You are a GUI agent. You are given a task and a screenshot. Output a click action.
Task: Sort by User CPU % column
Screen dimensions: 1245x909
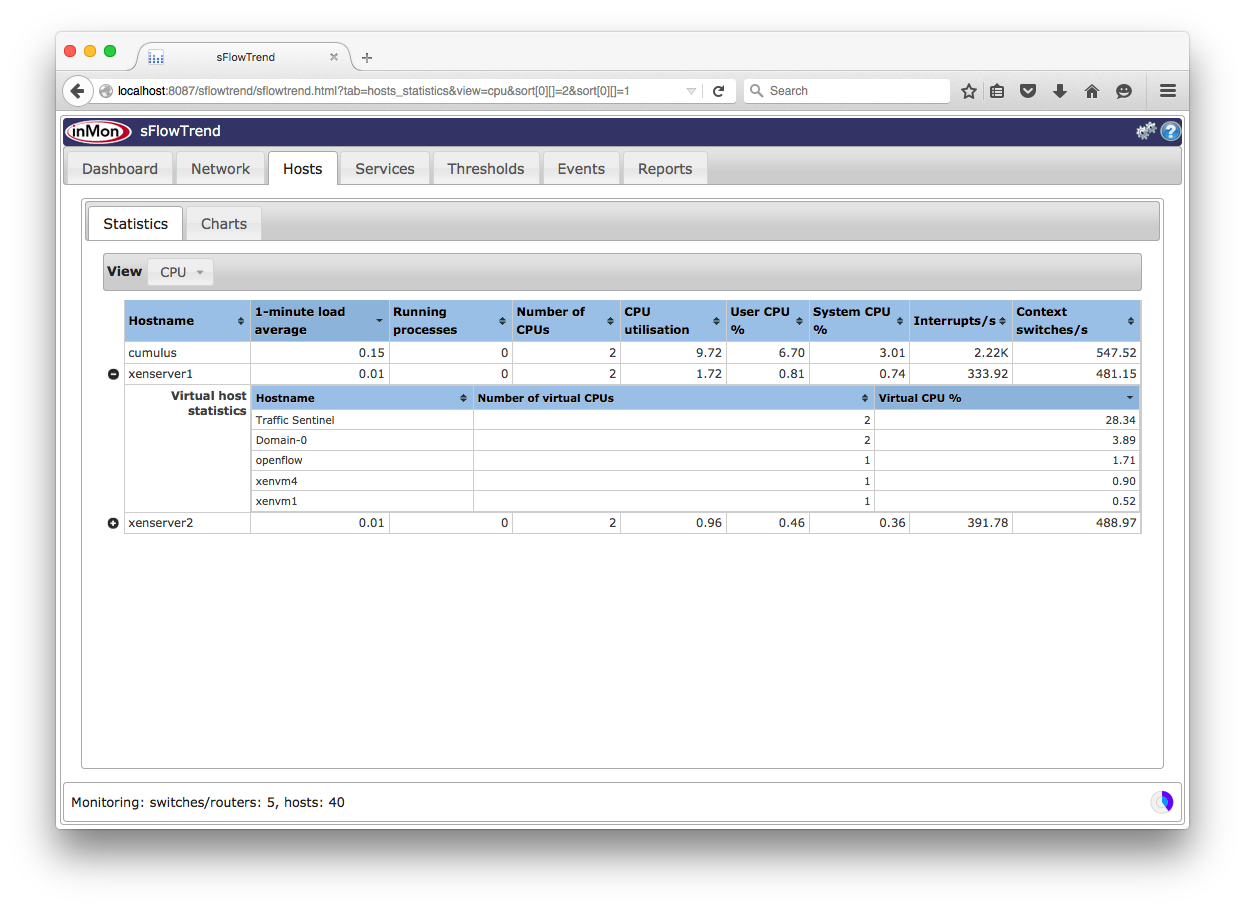click(767, 321)
